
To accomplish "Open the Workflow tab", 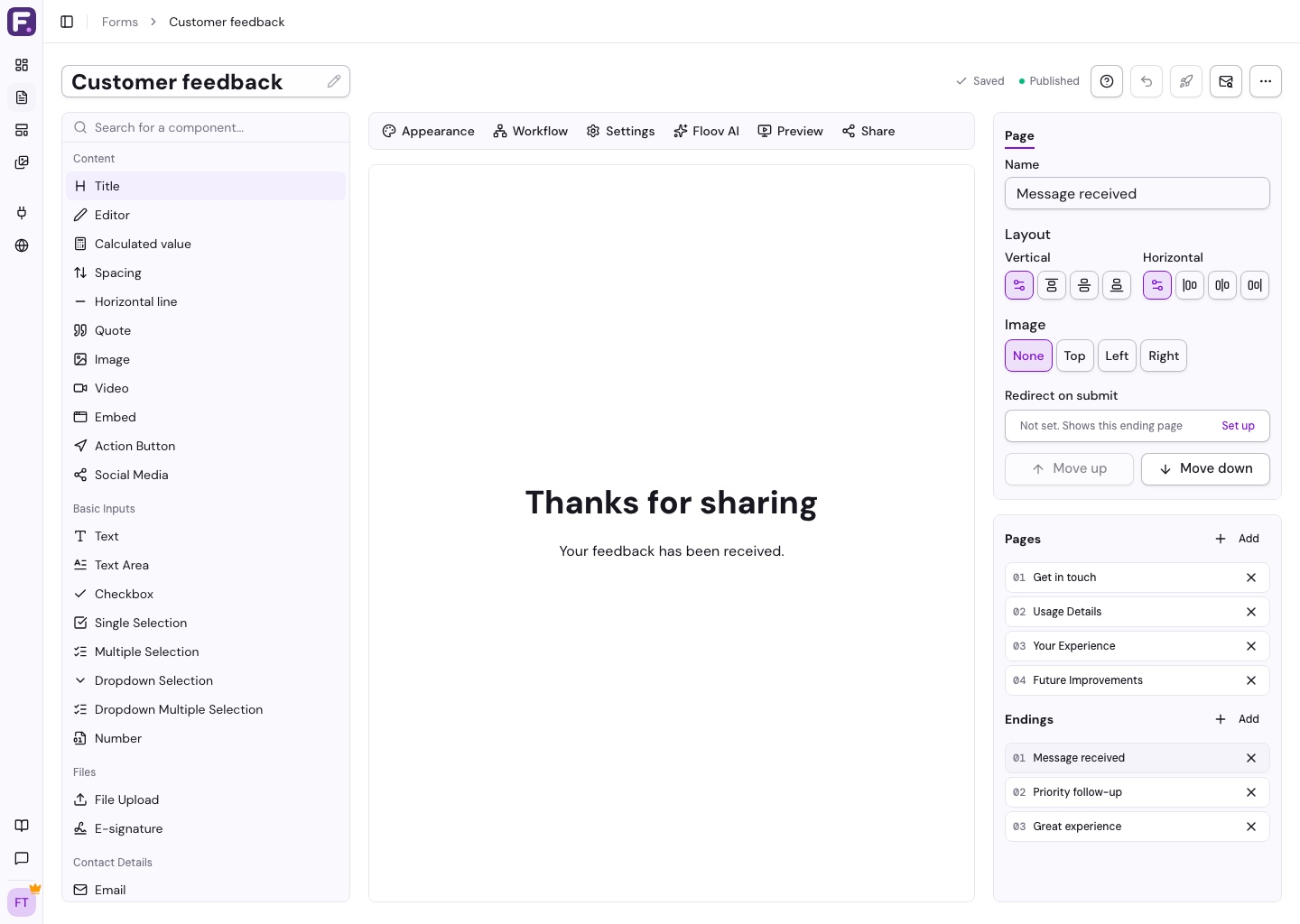I will (x=531, y=131).
